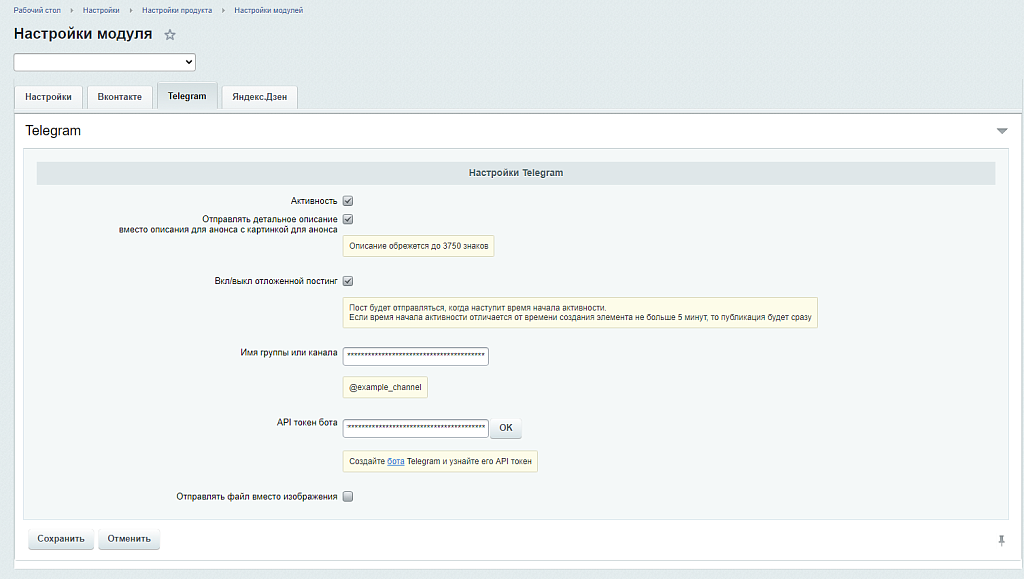The width and height of the screenshot is (1024, 579).
Task: Open the module selection dropdown
Action: (104, 62)
